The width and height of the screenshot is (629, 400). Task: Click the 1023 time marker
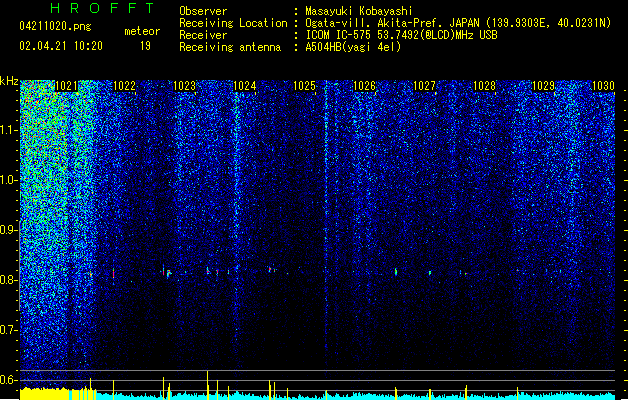click(185, 86)
